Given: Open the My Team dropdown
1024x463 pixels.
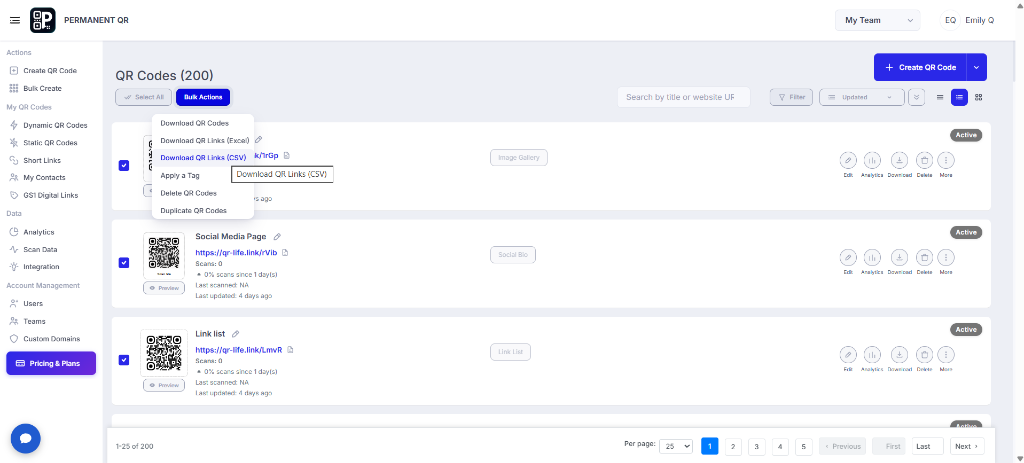Looking at the screenshot, I should [x=877, y=20].
